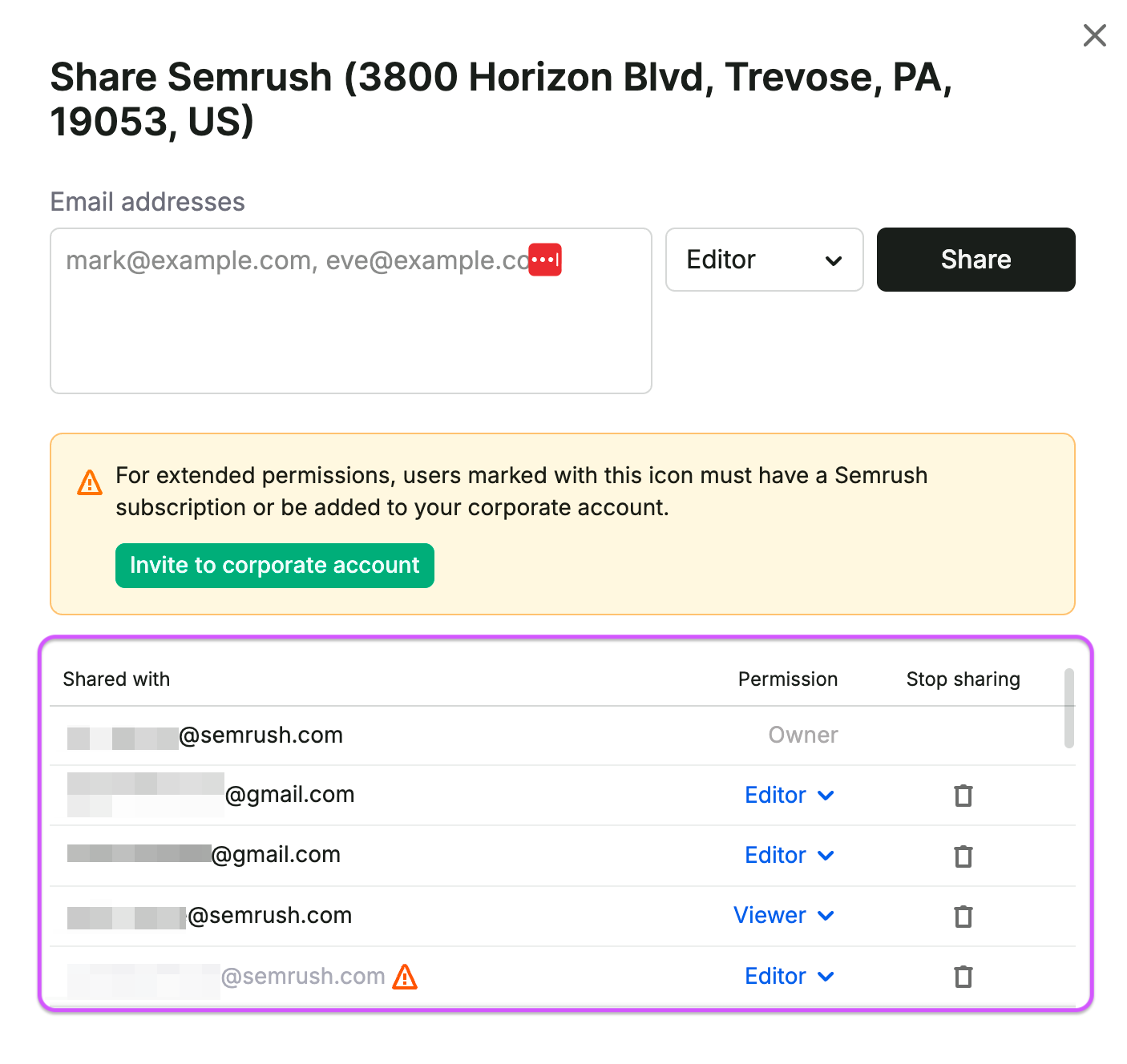This screenshot has height=1064, width=1127.
Task: Open the Editor permission dropdown beside Share
Action: point(764,260)
